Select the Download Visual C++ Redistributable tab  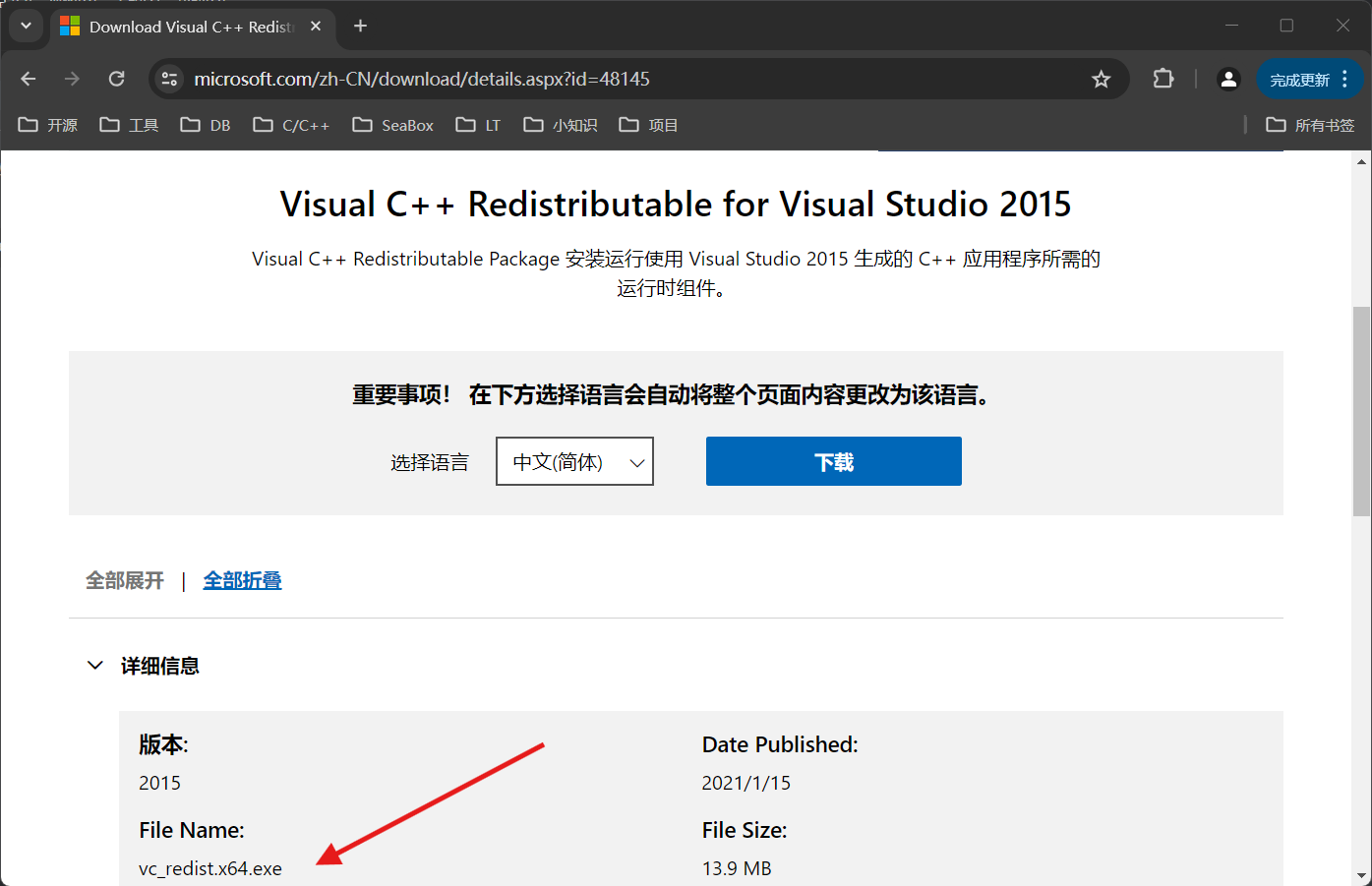(x=192, y=27)
